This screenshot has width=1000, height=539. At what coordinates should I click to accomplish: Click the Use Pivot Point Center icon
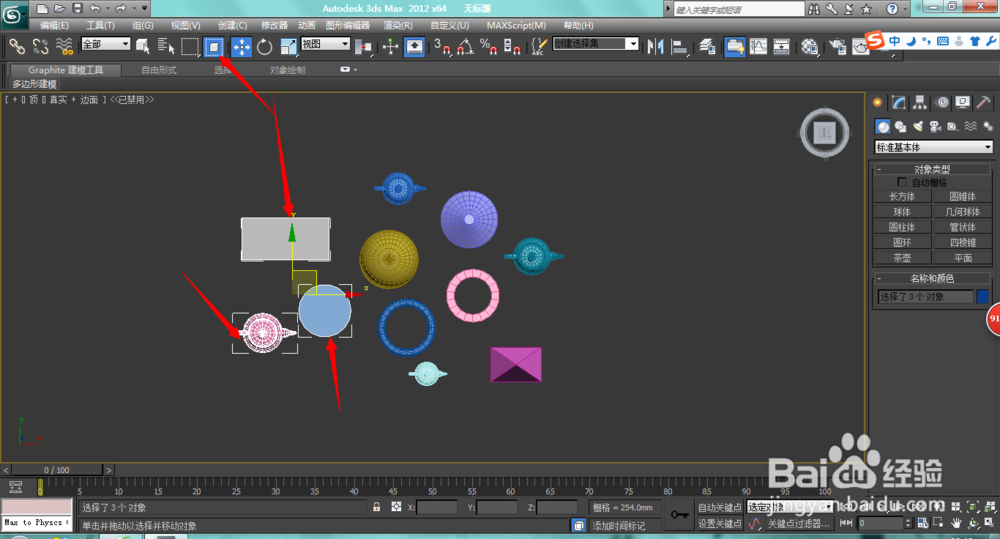(x=364, y=47)
